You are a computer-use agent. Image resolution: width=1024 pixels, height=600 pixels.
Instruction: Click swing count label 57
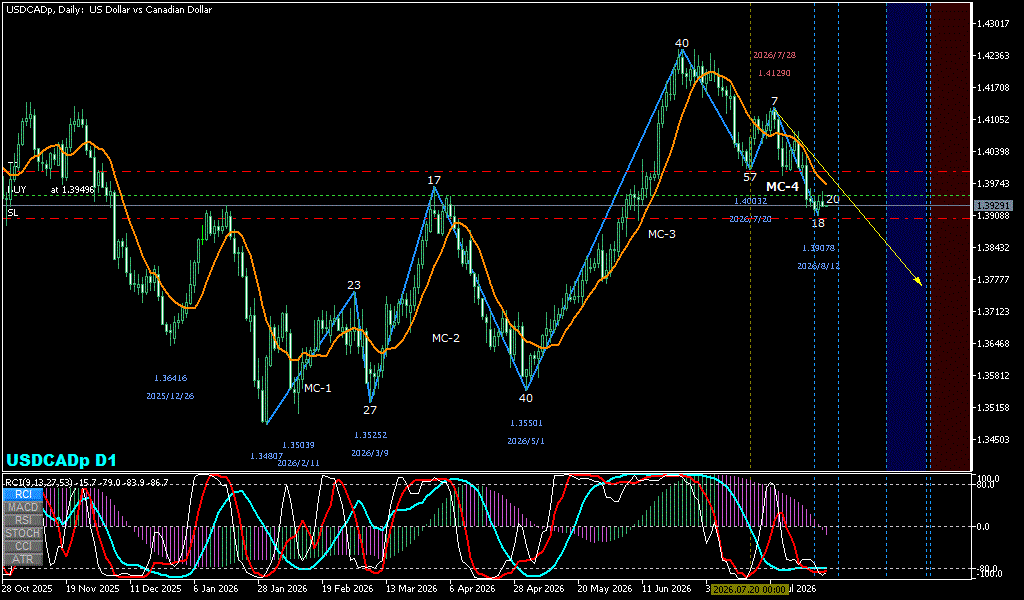pos(750,176)
